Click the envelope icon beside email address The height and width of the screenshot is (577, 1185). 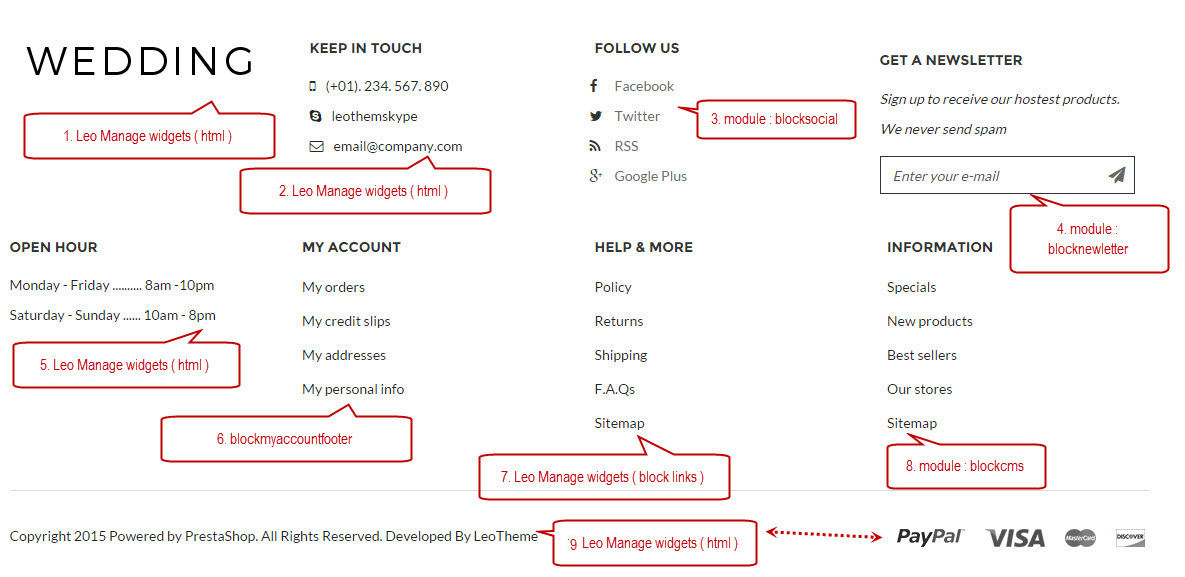click(317, 147)
